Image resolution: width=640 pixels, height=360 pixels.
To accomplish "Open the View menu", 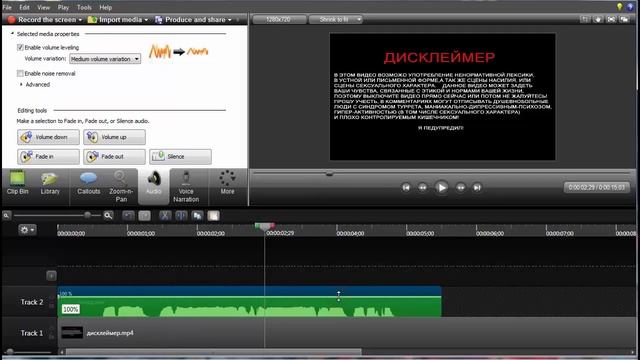I will pyautogui.click(x=43, y=7).
